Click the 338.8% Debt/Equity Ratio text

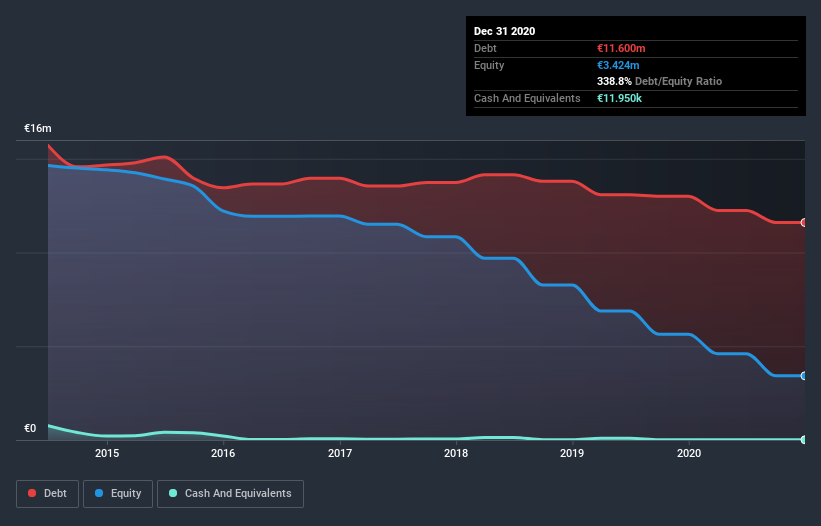659,81
